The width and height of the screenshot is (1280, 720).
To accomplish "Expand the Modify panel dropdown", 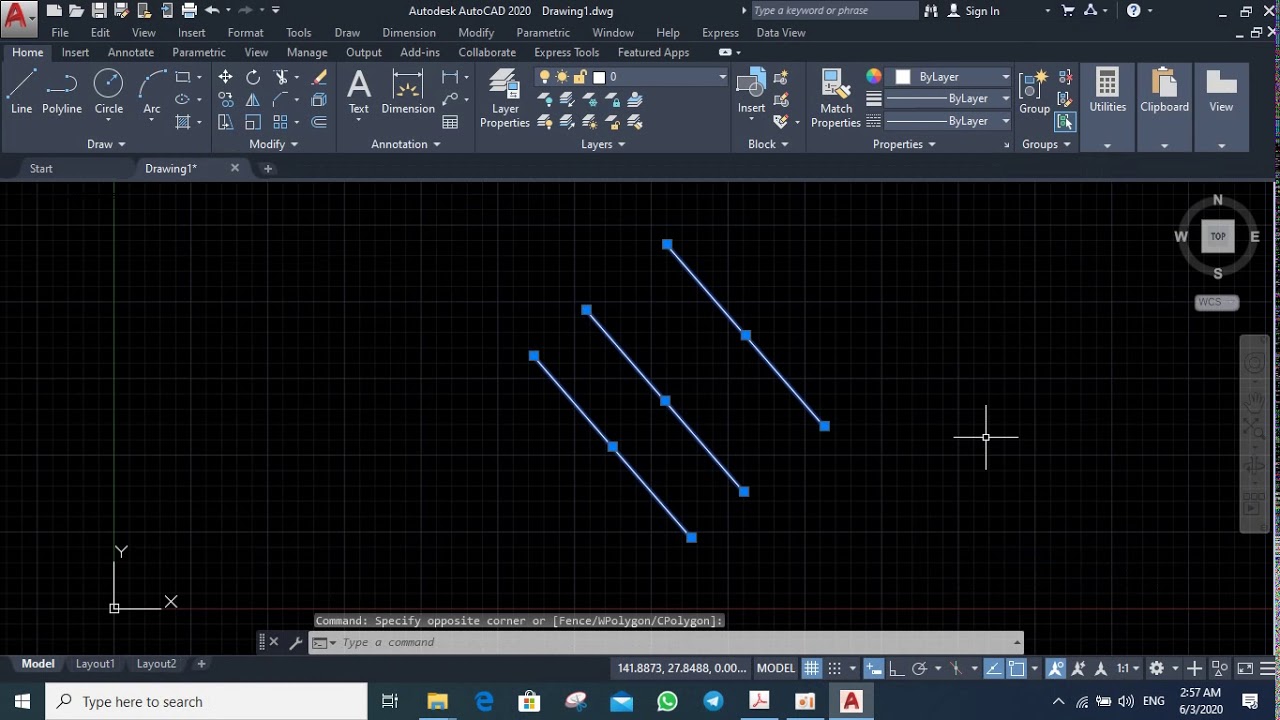I will tap(273, 144).
